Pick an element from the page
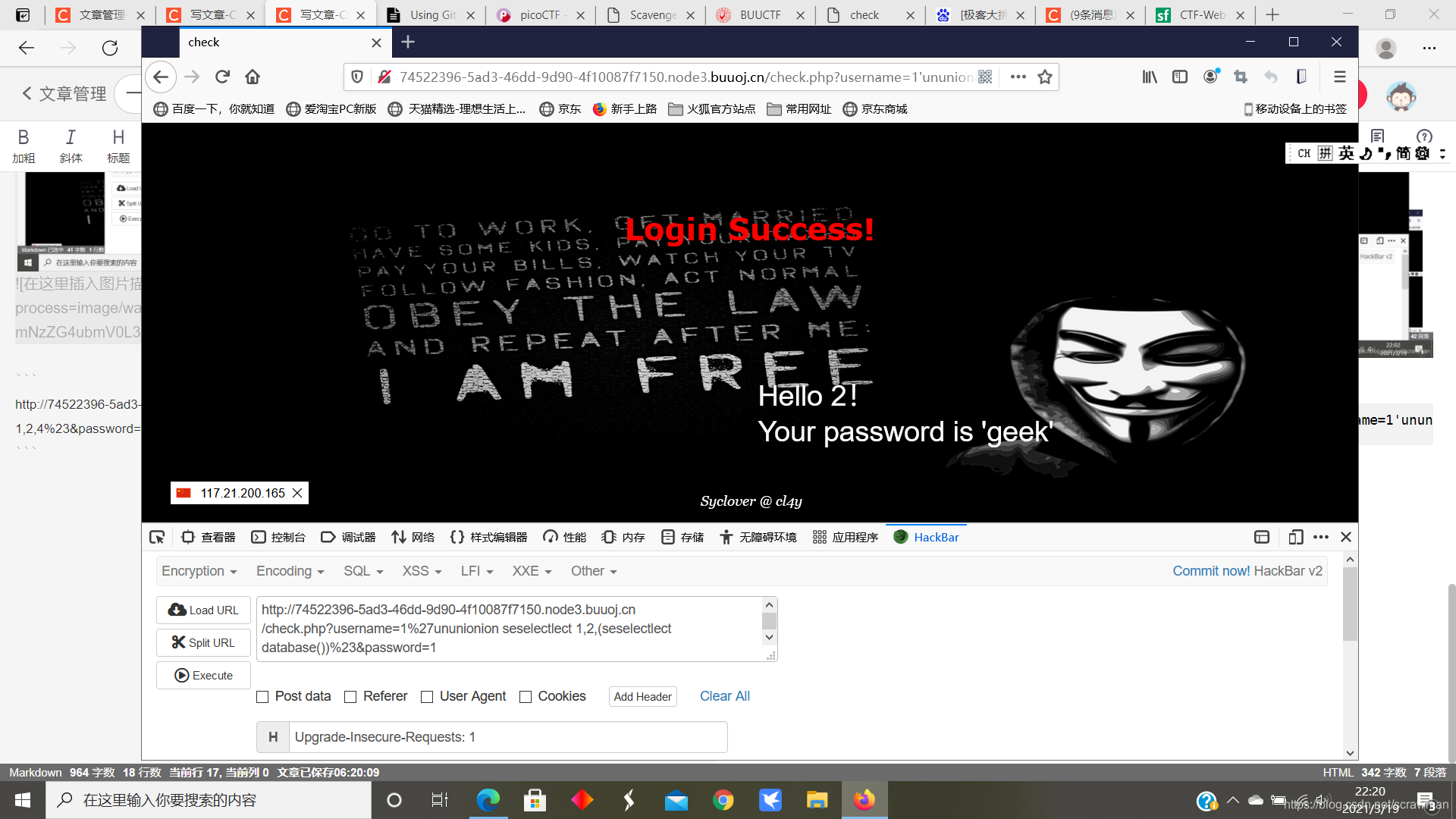 (157, 537)
